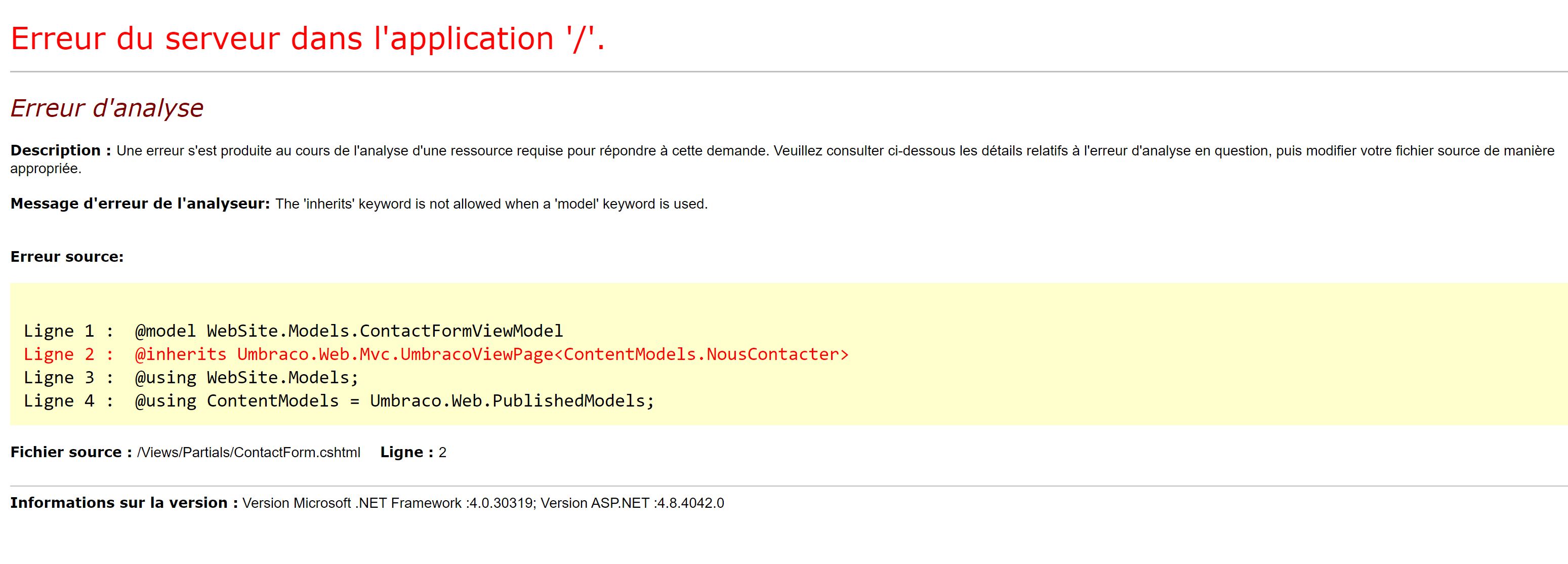Click the 'Message d'erreur de l'analyseur:' label

tap(139, 204)
